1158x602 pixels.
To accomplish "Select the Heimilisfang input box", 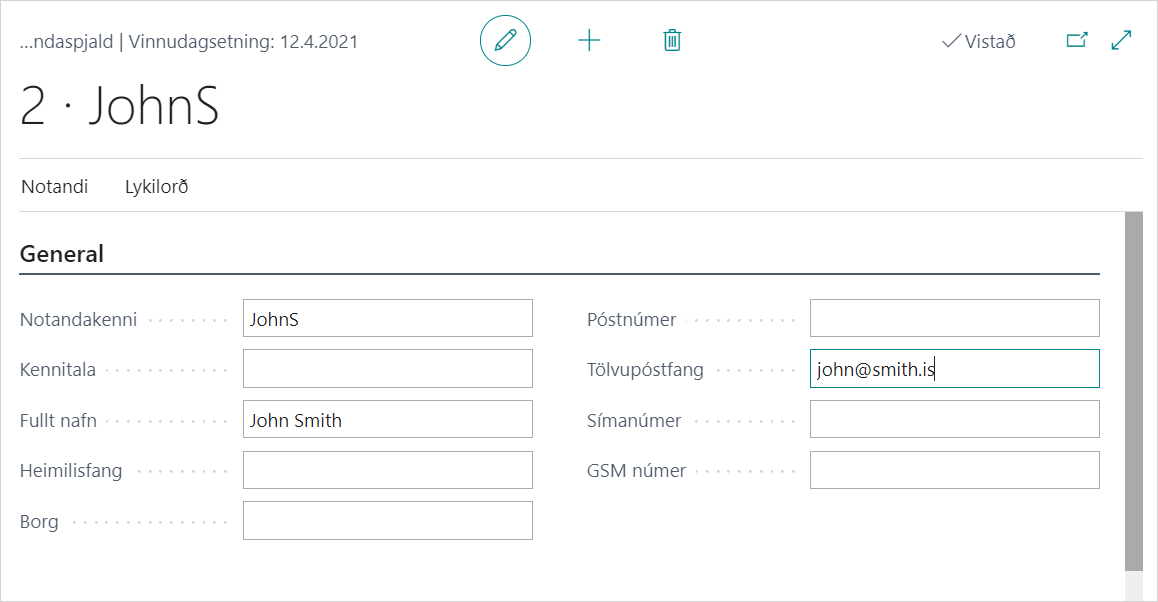I will 387,470.
